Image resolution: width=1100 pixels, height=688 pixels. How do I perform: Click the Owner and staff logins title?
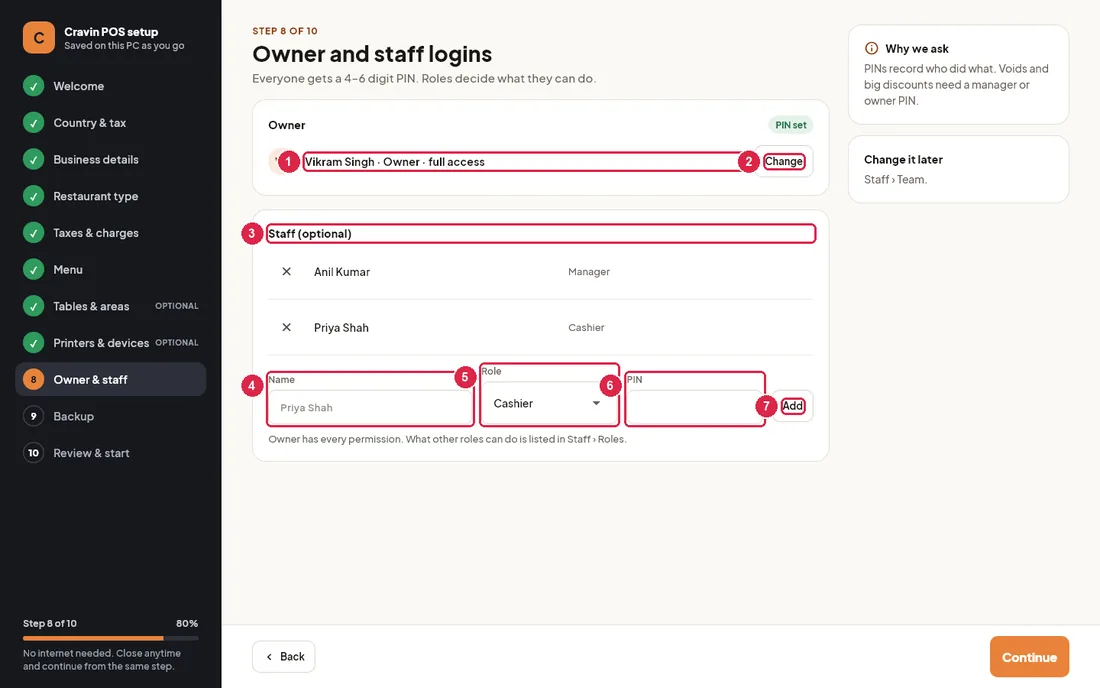click(x=372, y=54)
